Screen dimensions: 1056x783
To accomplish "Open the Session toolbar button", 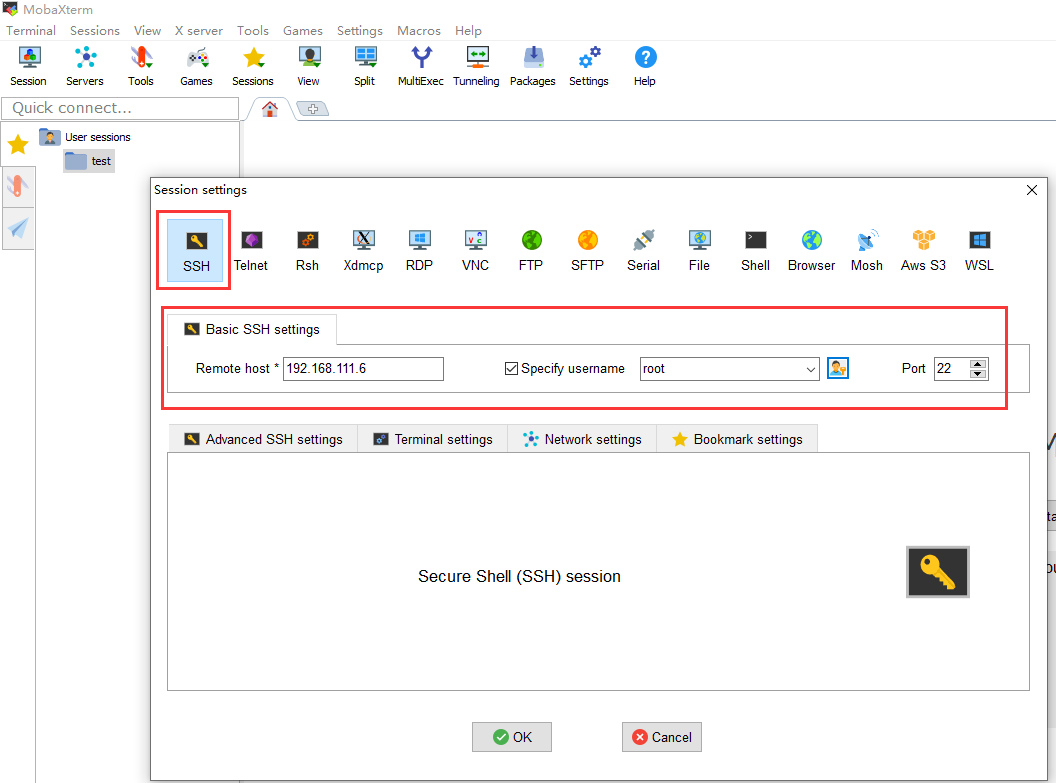I will (x=28, y=67).
